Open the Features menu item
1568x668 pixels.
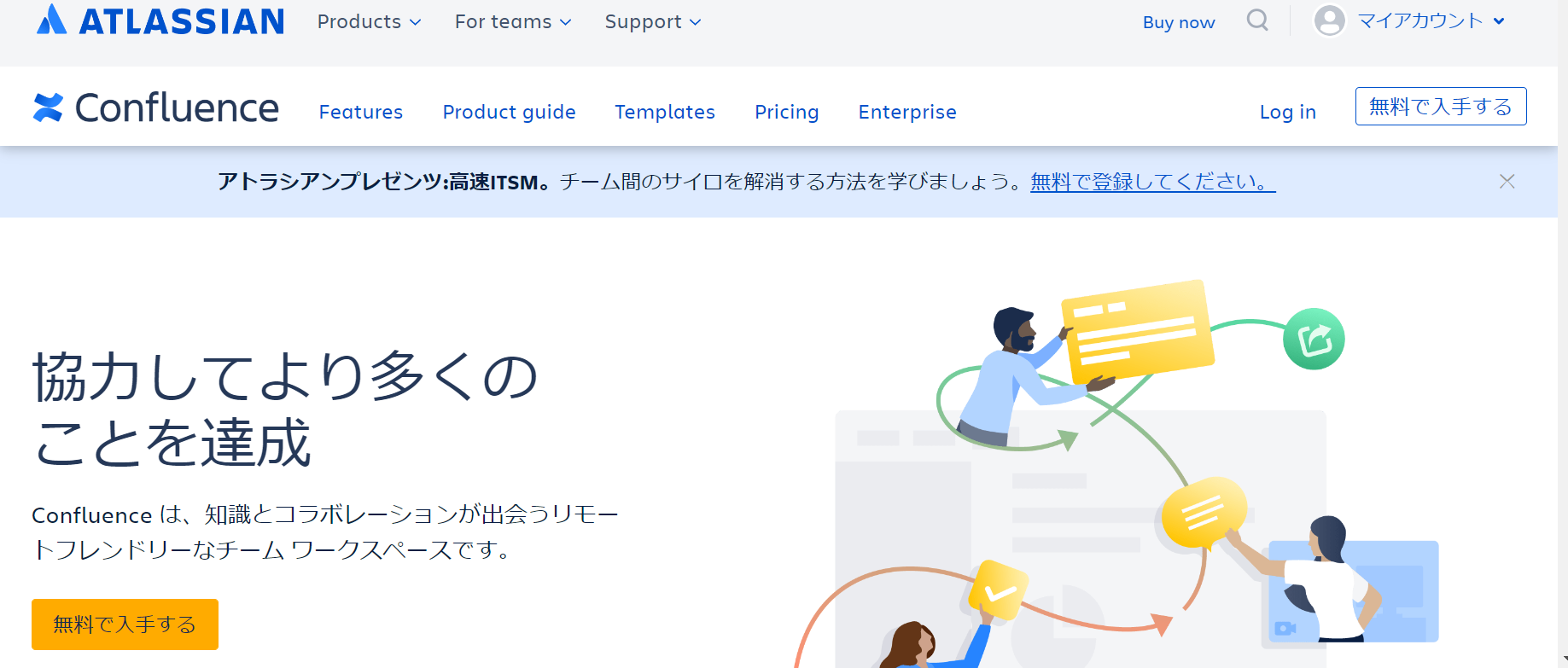[x=361, y=112]
